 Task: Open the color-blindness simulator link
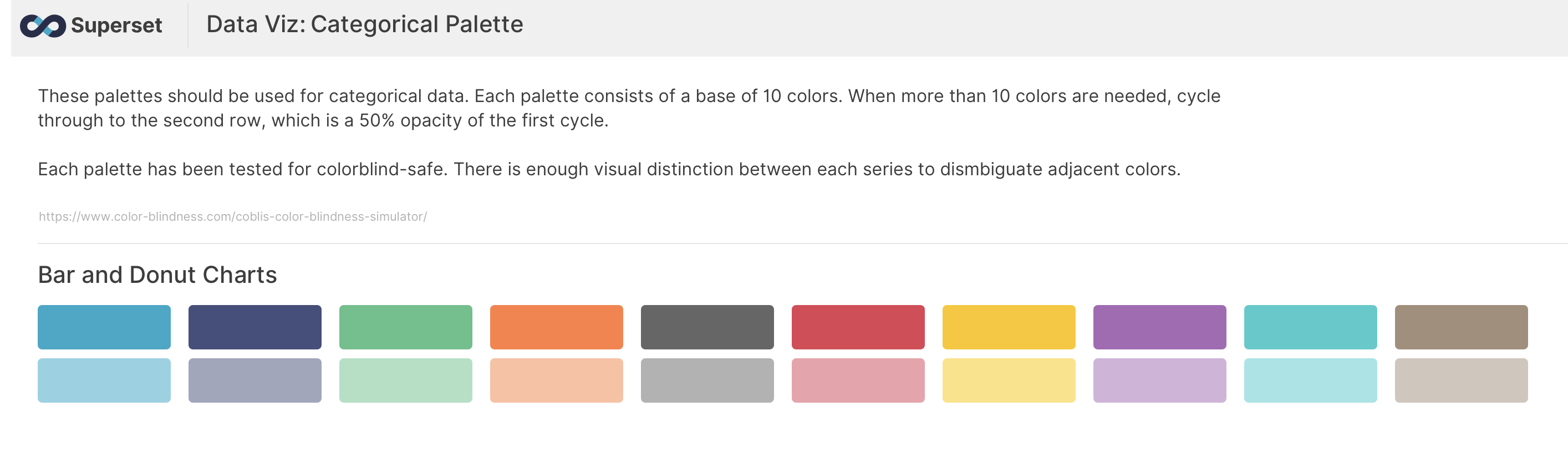tap(232, 216)
